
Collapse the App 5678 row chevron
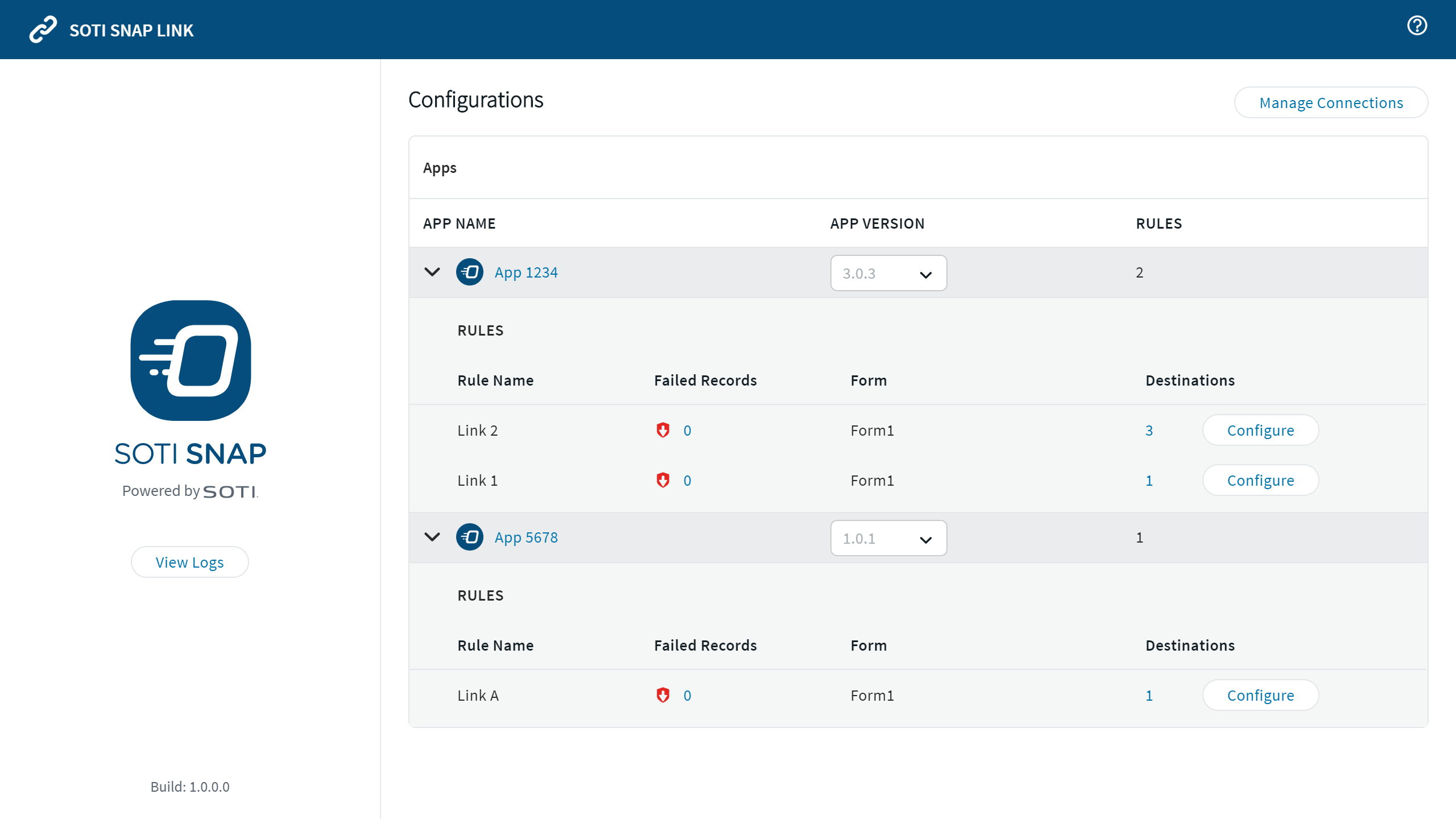click(x=432, y=537)
